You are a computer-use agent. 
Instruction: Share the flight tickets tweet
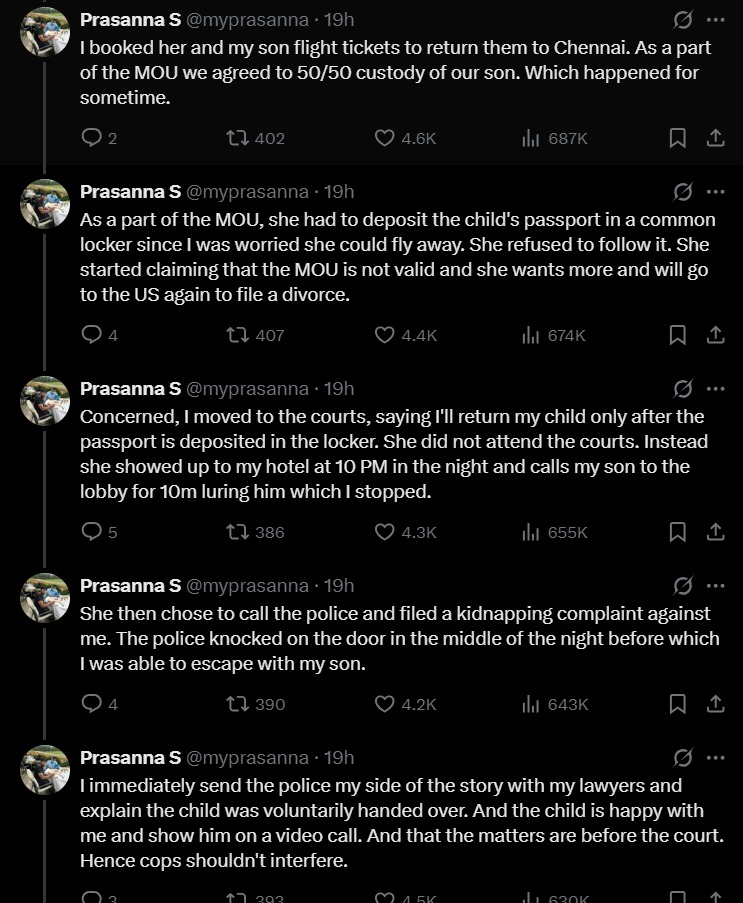click(716, 138)
